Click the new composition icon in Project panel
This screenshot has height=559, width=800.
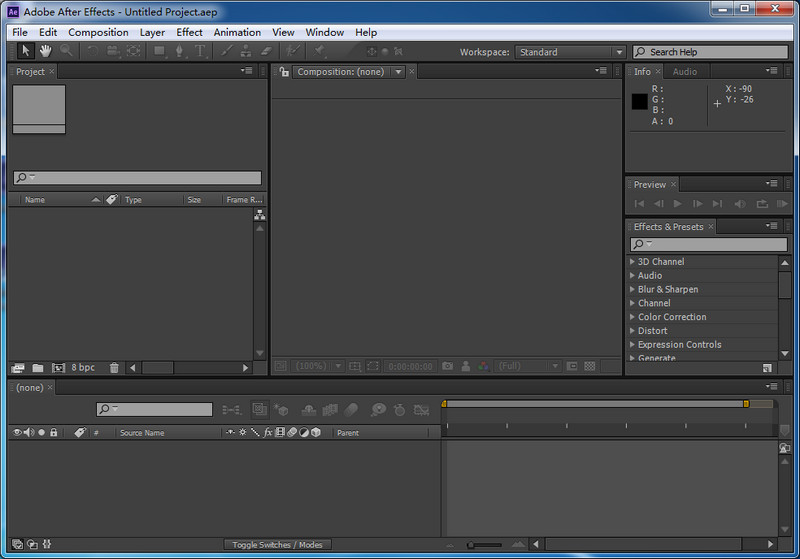[x=58, y=368]
